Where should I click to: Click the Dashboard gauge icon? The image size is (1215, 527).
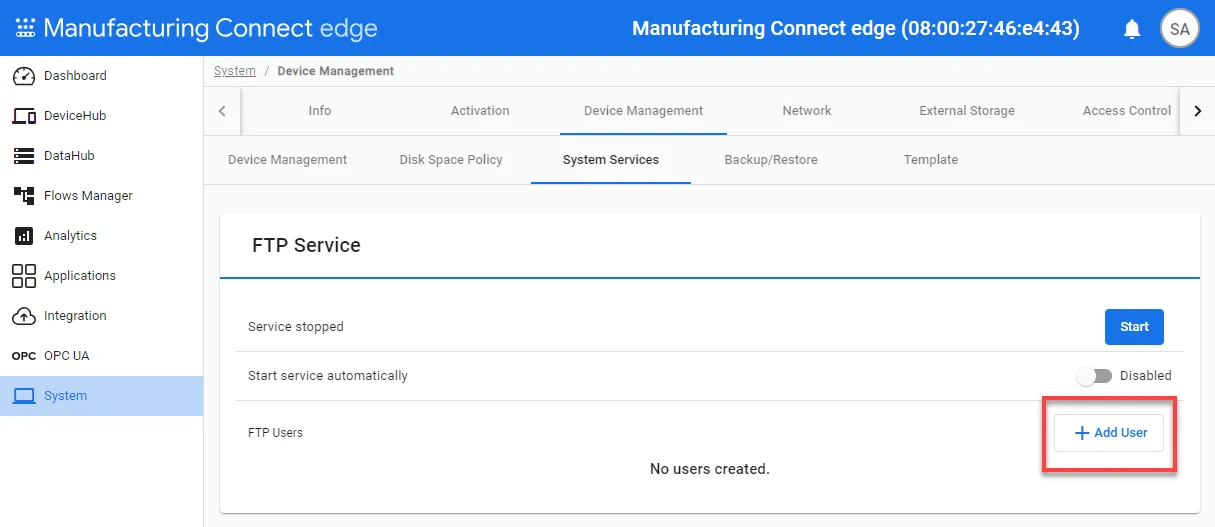coord(24,76)
